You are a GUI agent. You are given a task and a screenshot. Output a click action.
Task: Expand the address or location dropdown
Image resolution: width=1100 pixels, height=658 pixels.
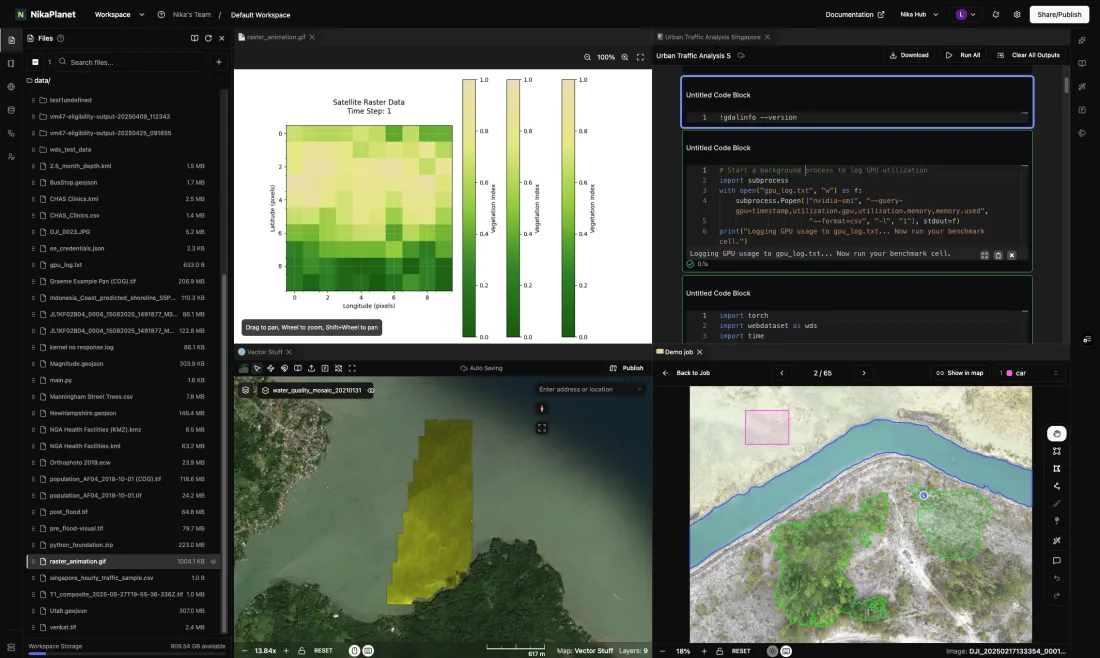point(639,389)
